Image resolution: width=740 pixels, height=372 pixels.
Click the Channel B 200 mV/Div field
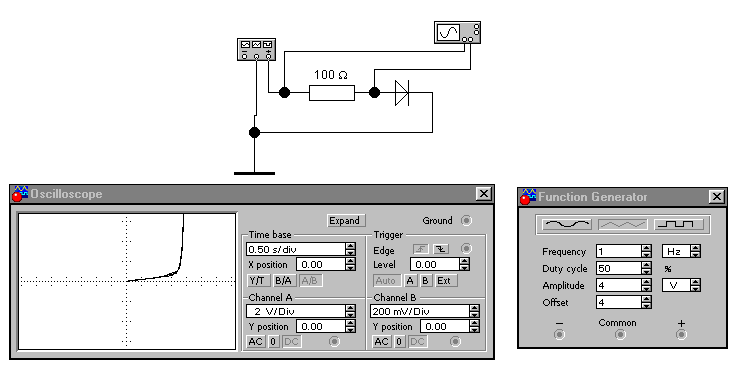click(420, 311)
